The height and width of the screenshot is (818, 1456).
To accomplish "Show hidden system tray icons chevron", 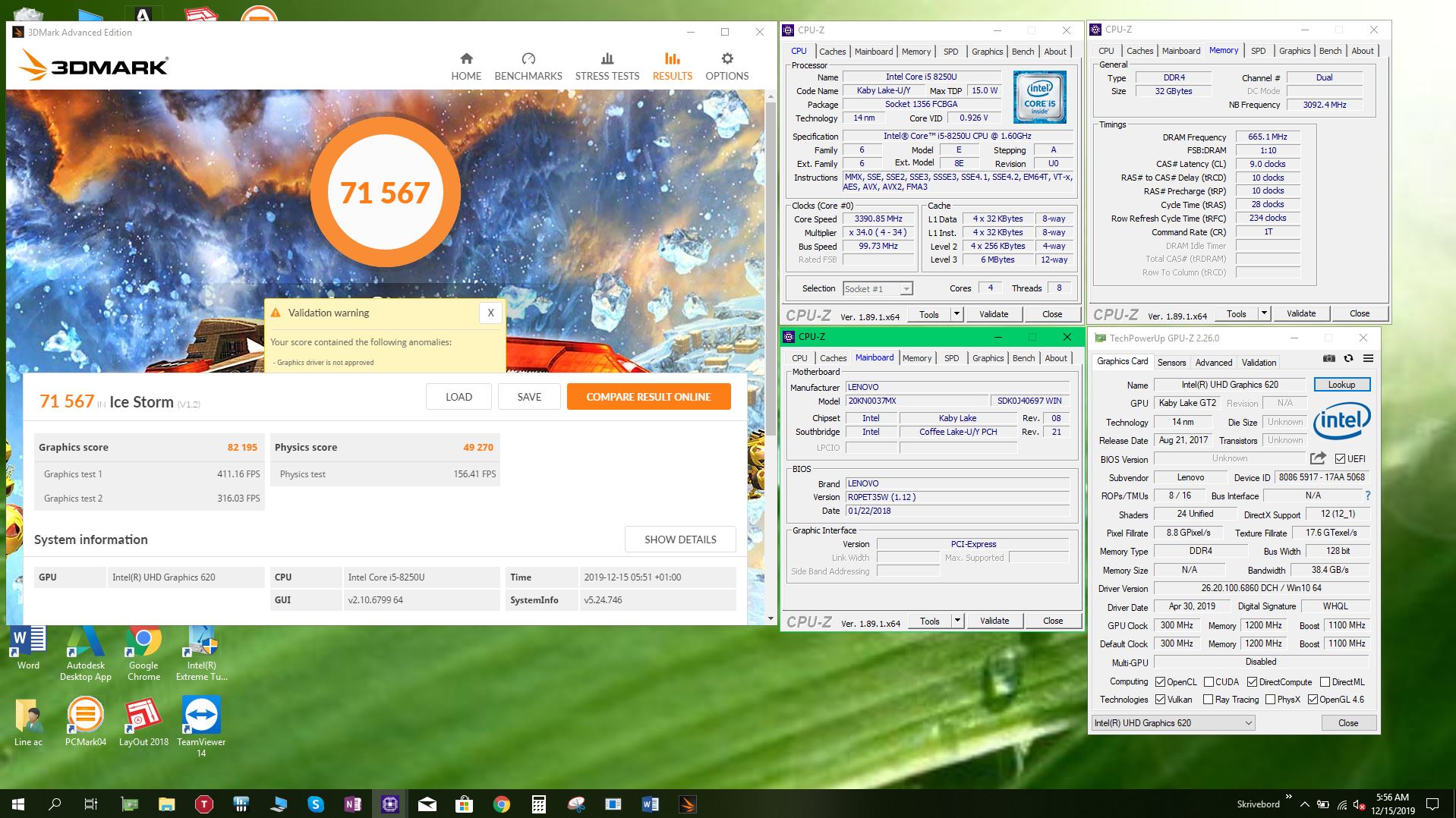I will point(1304,804).
